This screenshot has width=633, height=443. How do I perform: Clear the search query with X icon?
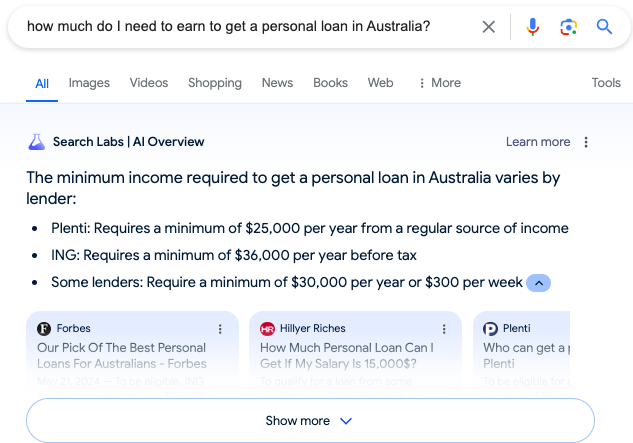click(x=488, y=27)
